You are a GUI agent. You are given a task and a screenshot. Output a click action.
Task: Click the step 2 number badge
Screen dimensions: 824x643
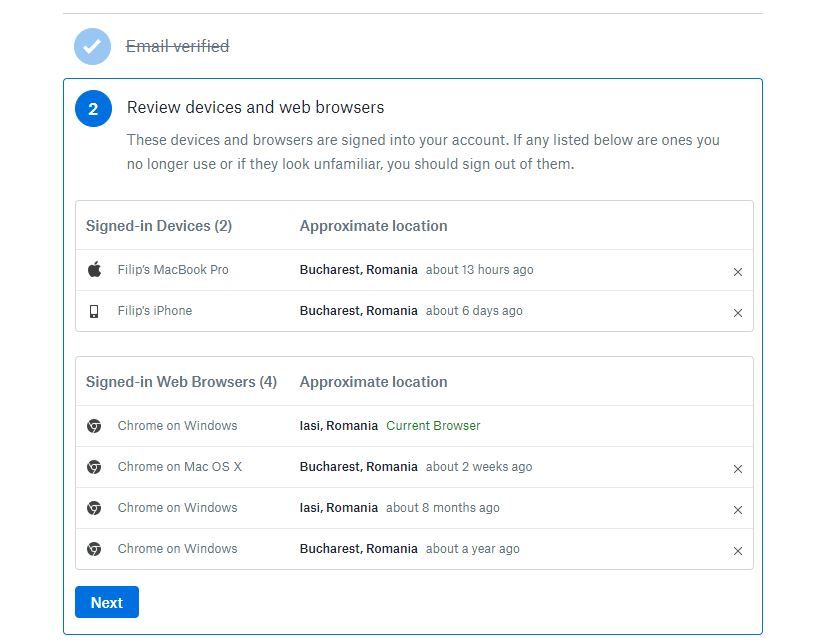point(93,109)
